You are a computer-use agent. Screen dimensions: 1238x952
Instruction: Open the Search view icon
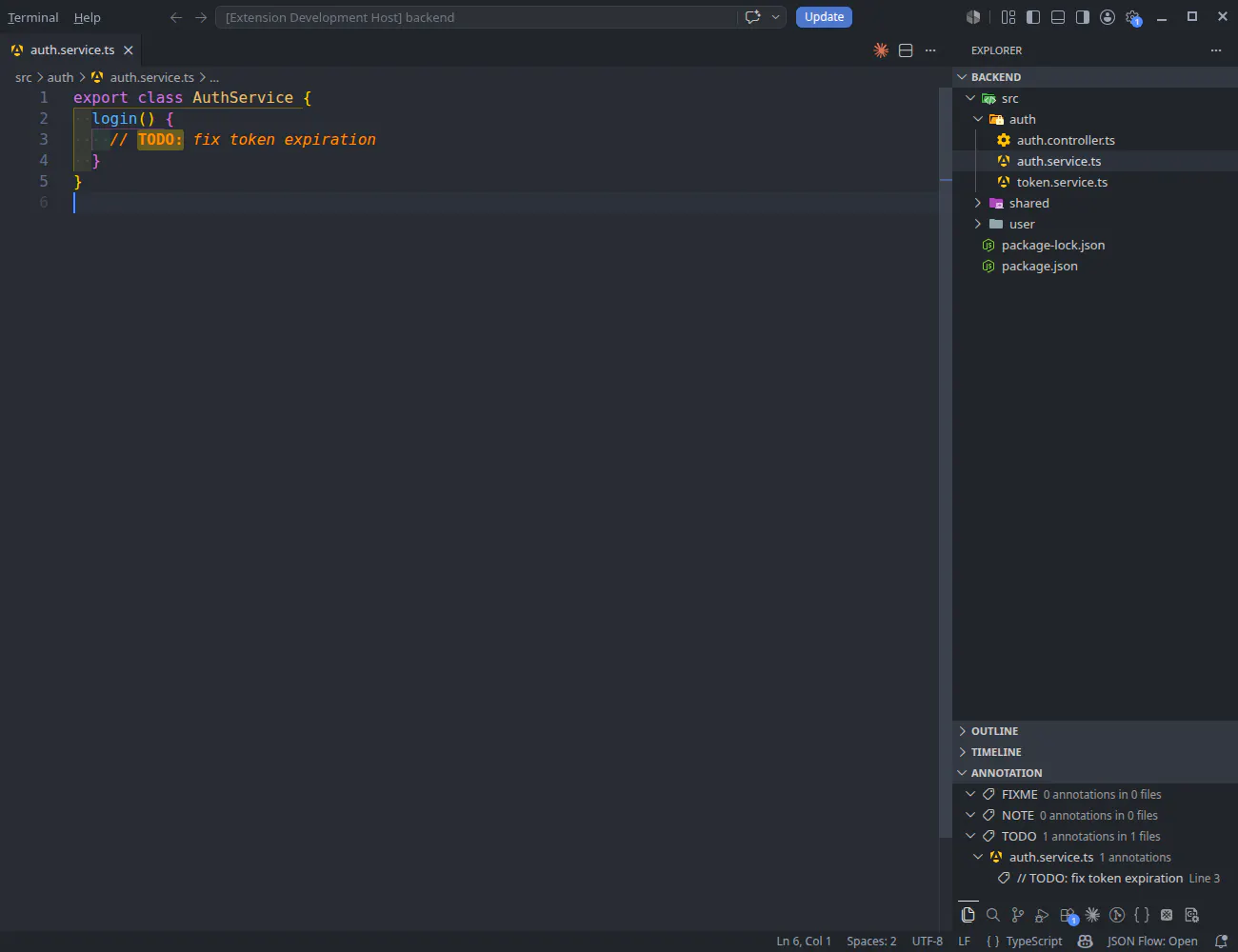pyautogui.click(x=993, y=915)
